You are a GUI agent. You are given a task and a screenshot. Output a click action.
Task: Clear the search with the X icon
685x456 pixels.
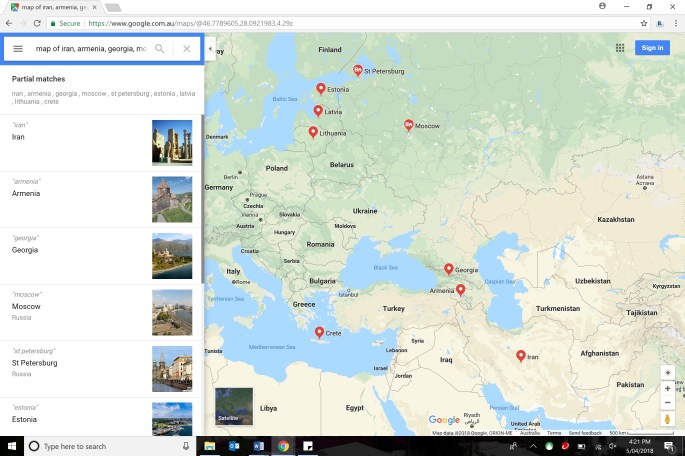point(187,48)
